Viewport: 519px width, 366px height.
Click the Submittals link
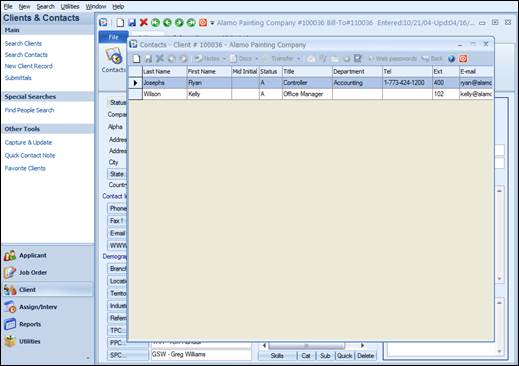point(18,78)
